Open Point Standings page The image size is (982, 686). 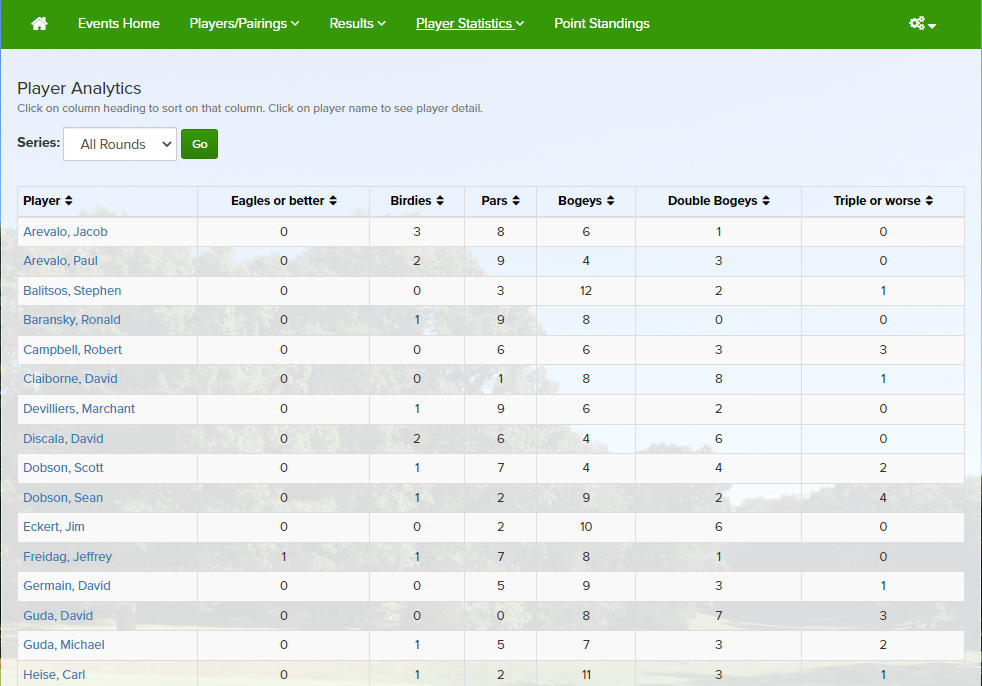point(601,23)
